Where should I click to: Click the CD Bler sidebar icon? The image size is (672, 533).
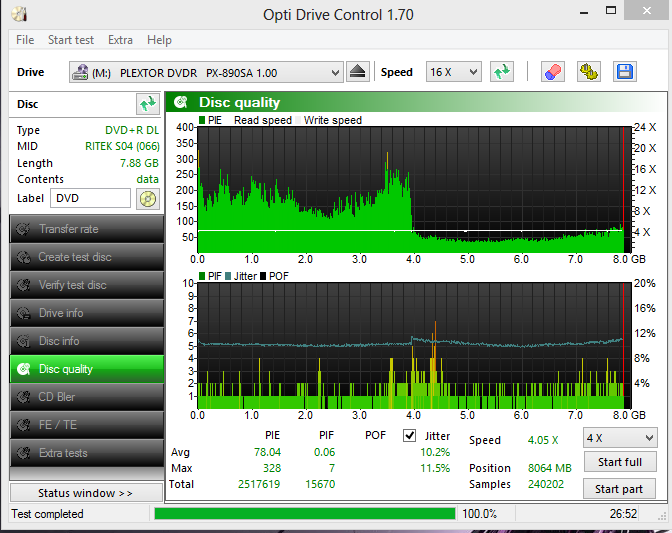coord(23,397)
